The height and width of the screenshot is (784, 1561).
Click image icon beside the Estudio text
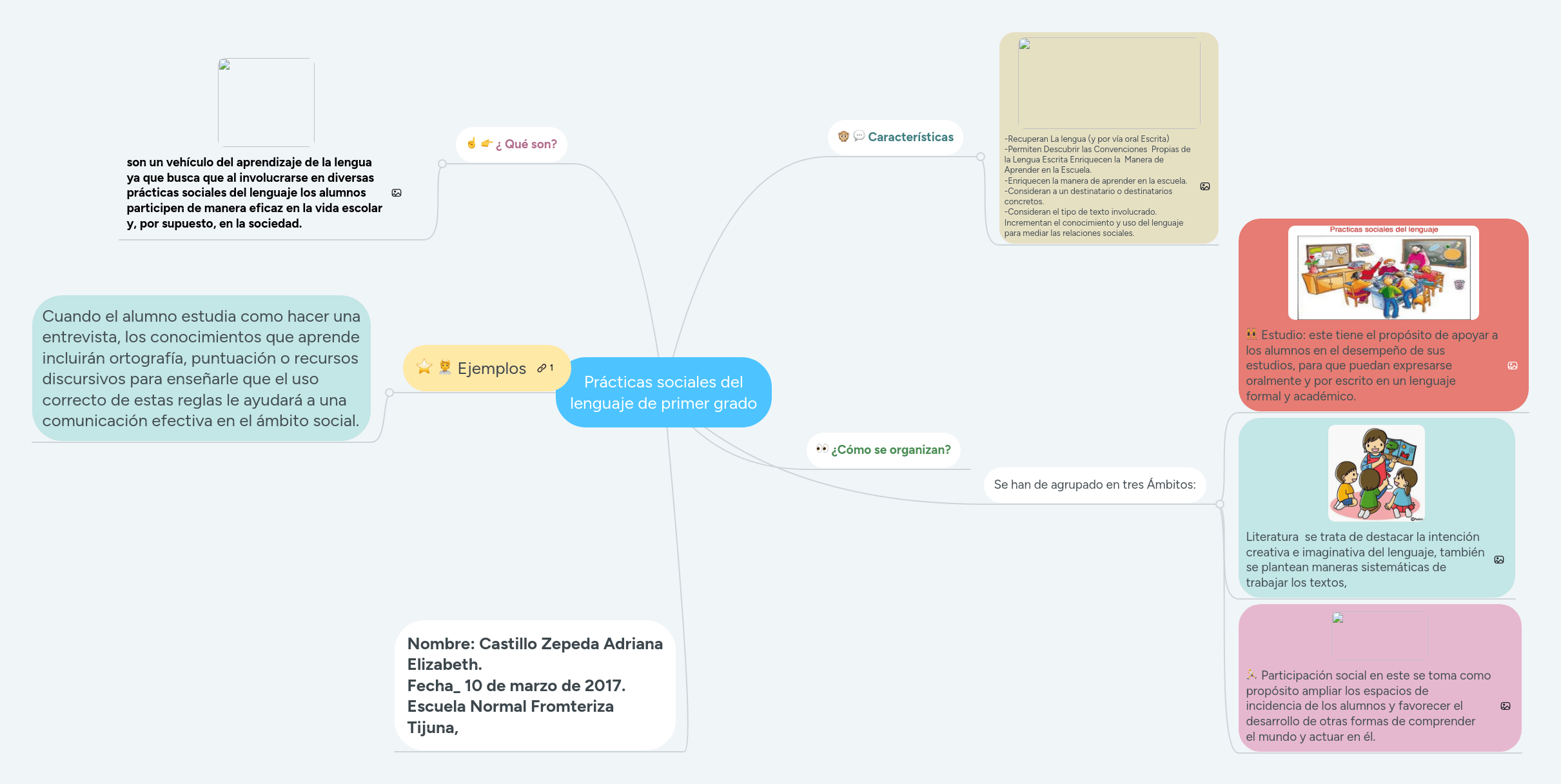[1513, 366]
